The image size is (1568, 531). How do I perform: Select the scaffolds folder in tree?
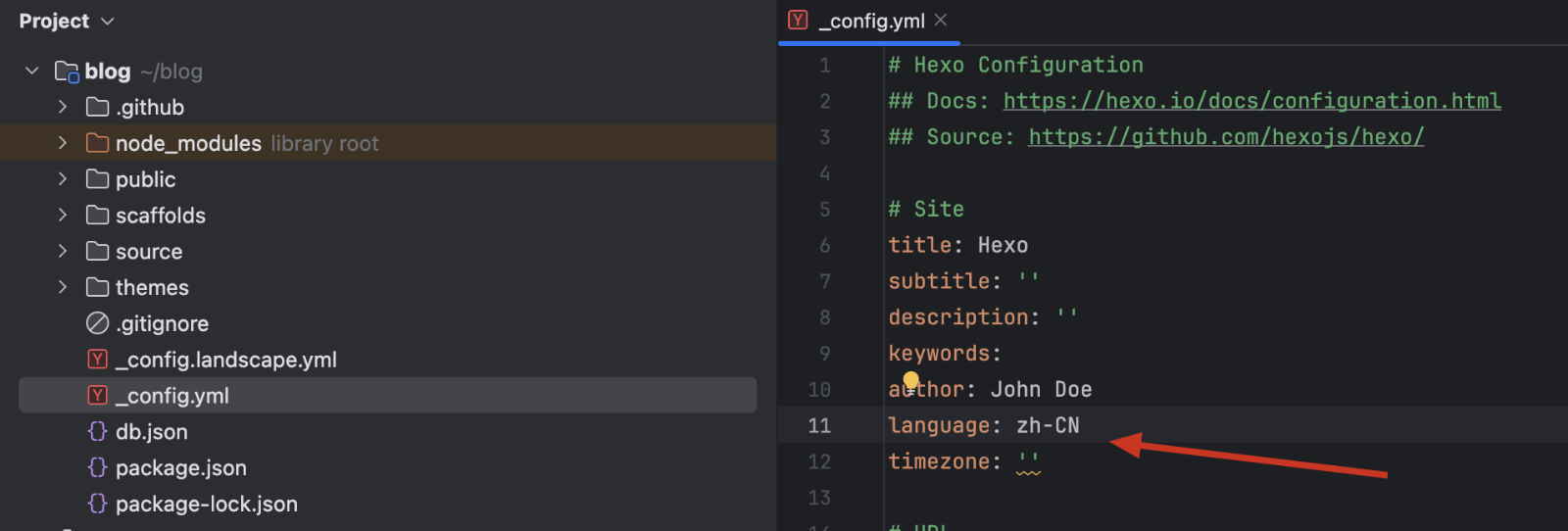160,216
